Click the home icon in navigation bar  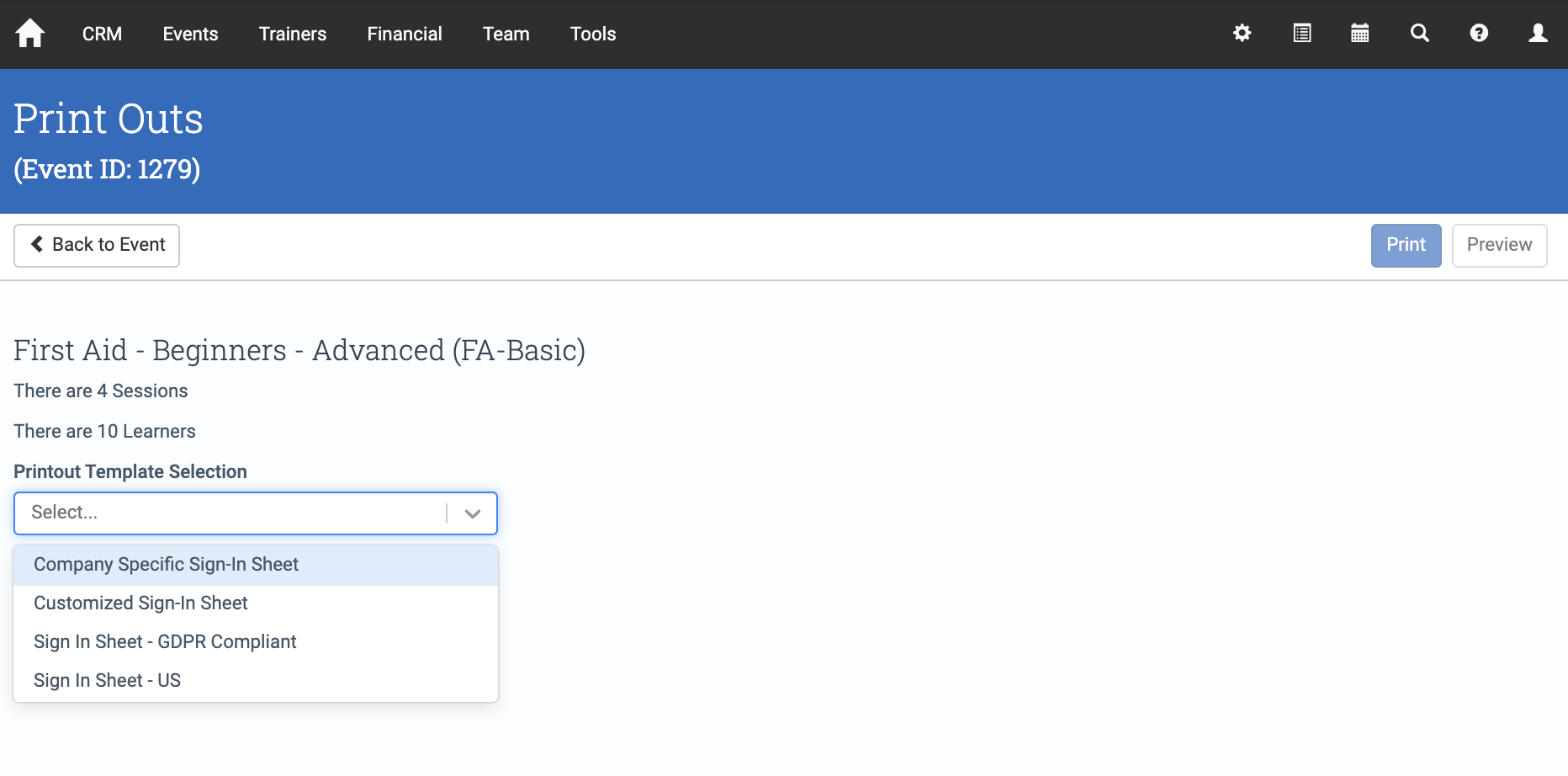point(29,34)
